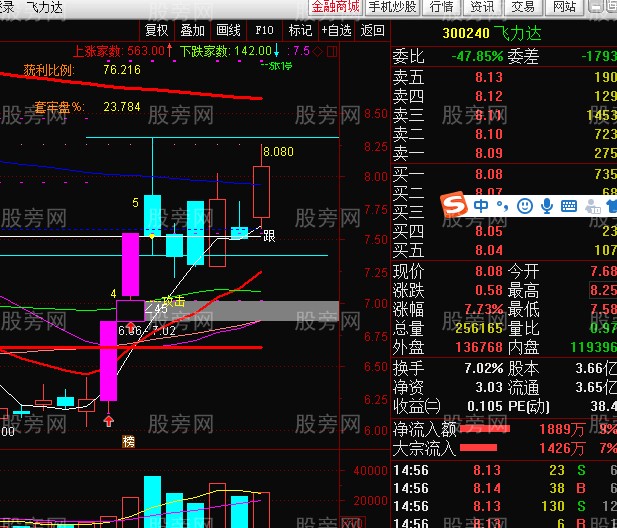Click the 获利比例 value 76.216

click(x=122, y=70)
